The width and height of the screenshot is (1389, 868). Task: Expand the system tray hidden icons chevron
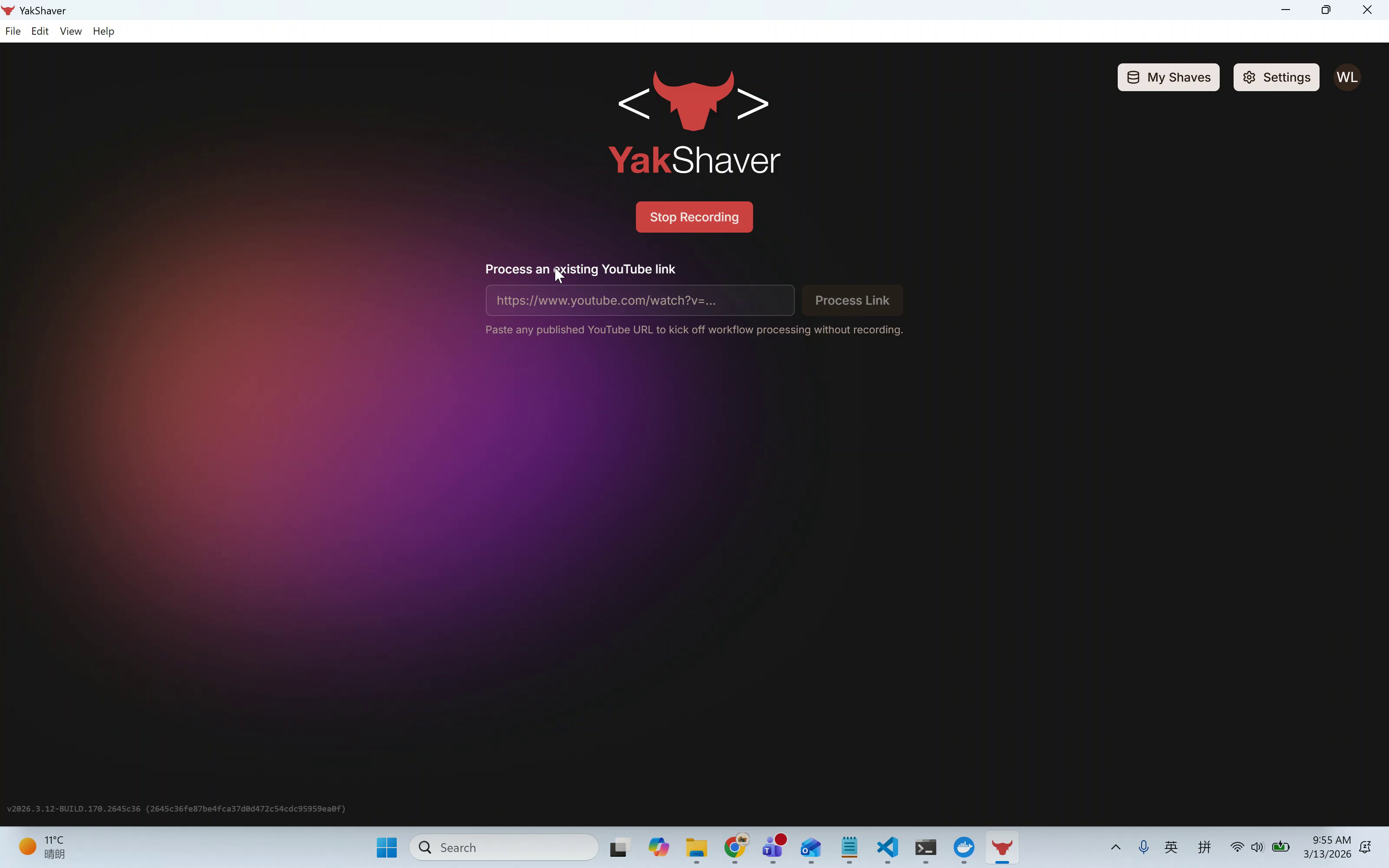1115,847
